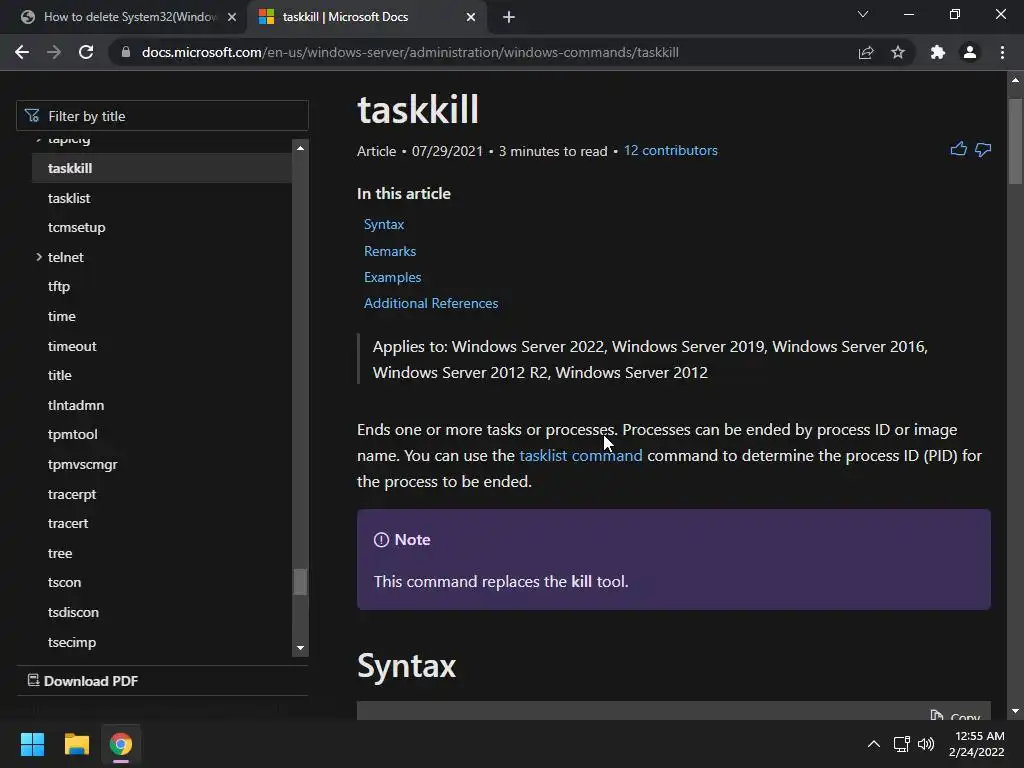
Task: Open tsecimp in the sidebar
Action: coord(72,642)
